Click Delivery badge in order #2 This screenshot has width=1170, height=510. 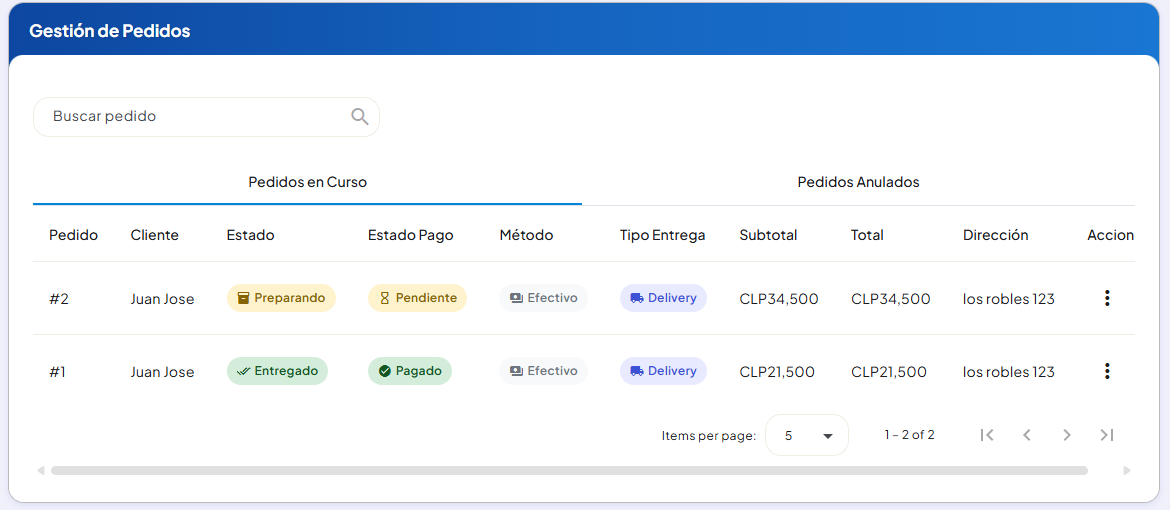pyautogui.click(x=663, y=298)
